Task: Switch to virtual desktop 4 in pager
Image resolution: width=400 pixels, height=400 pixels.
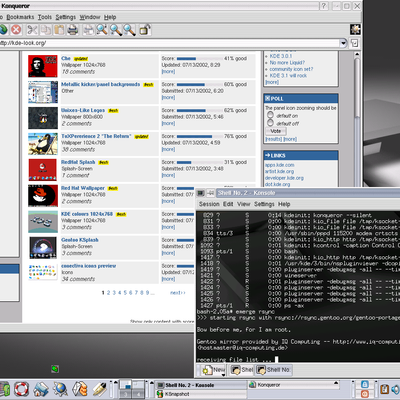Action: pos(137,394)
